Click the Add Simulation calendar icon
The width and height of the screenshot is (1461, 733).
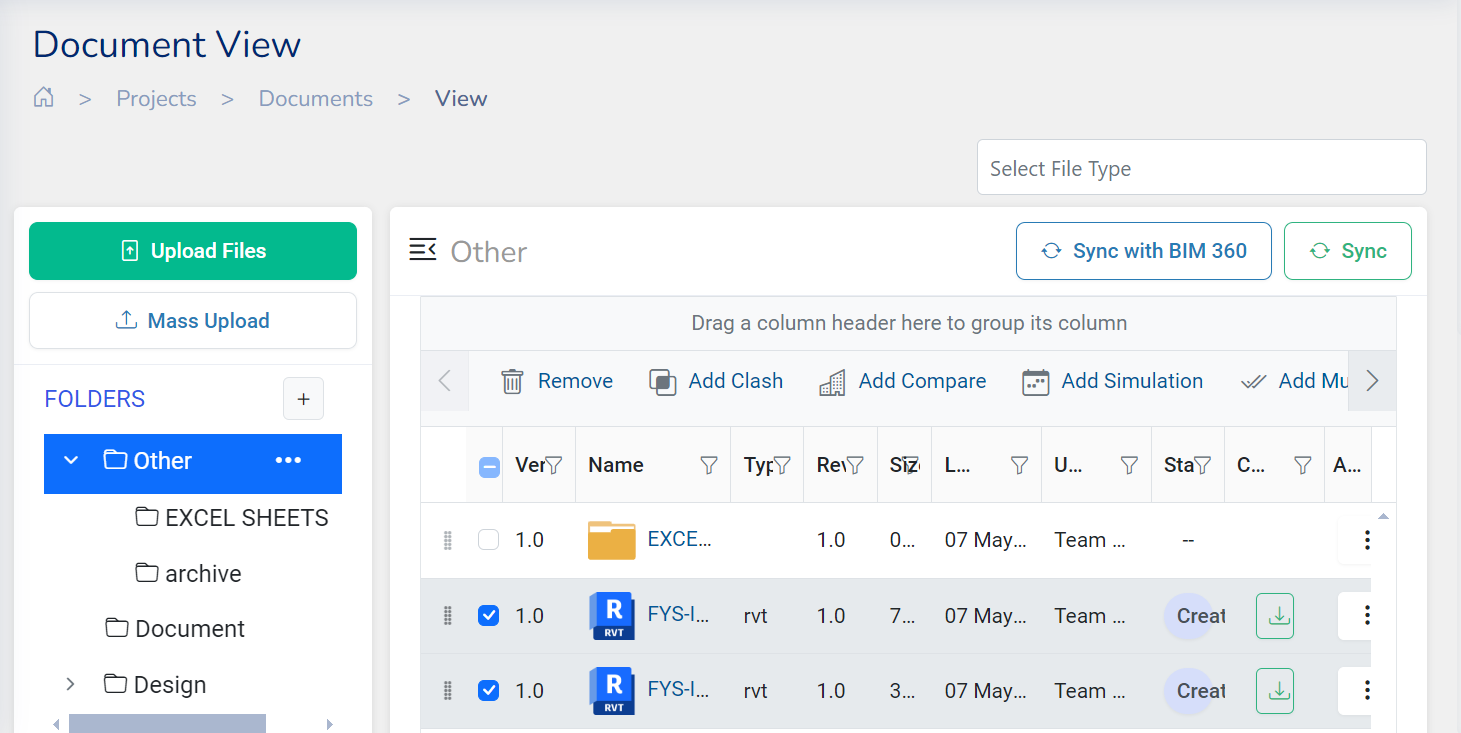click(x=1035, y=381)
